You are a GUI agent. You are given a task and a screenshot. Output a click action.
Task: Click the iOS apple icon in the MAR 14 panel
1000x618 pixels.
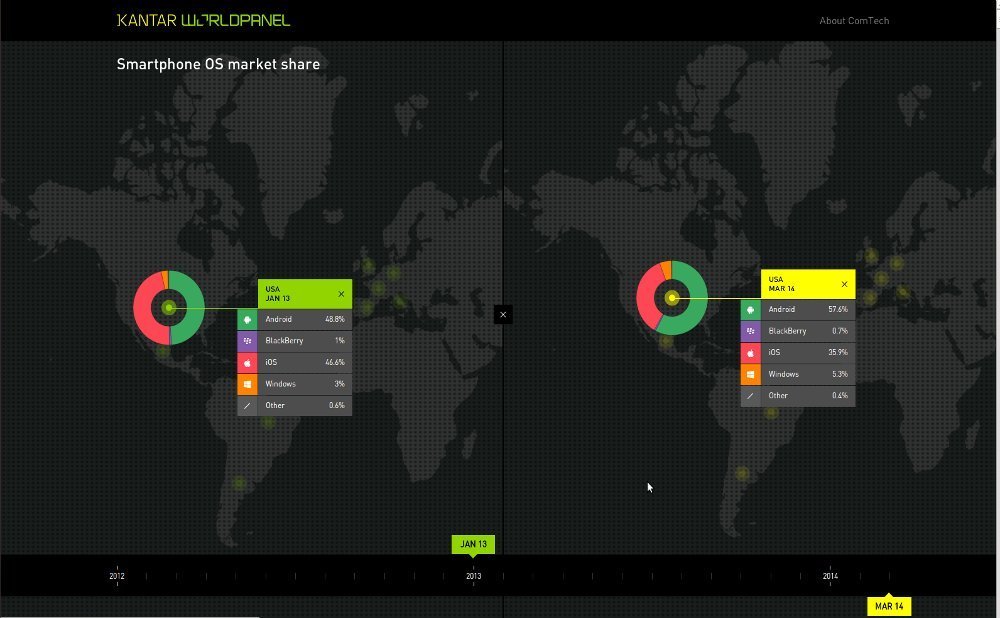(751, 353)
